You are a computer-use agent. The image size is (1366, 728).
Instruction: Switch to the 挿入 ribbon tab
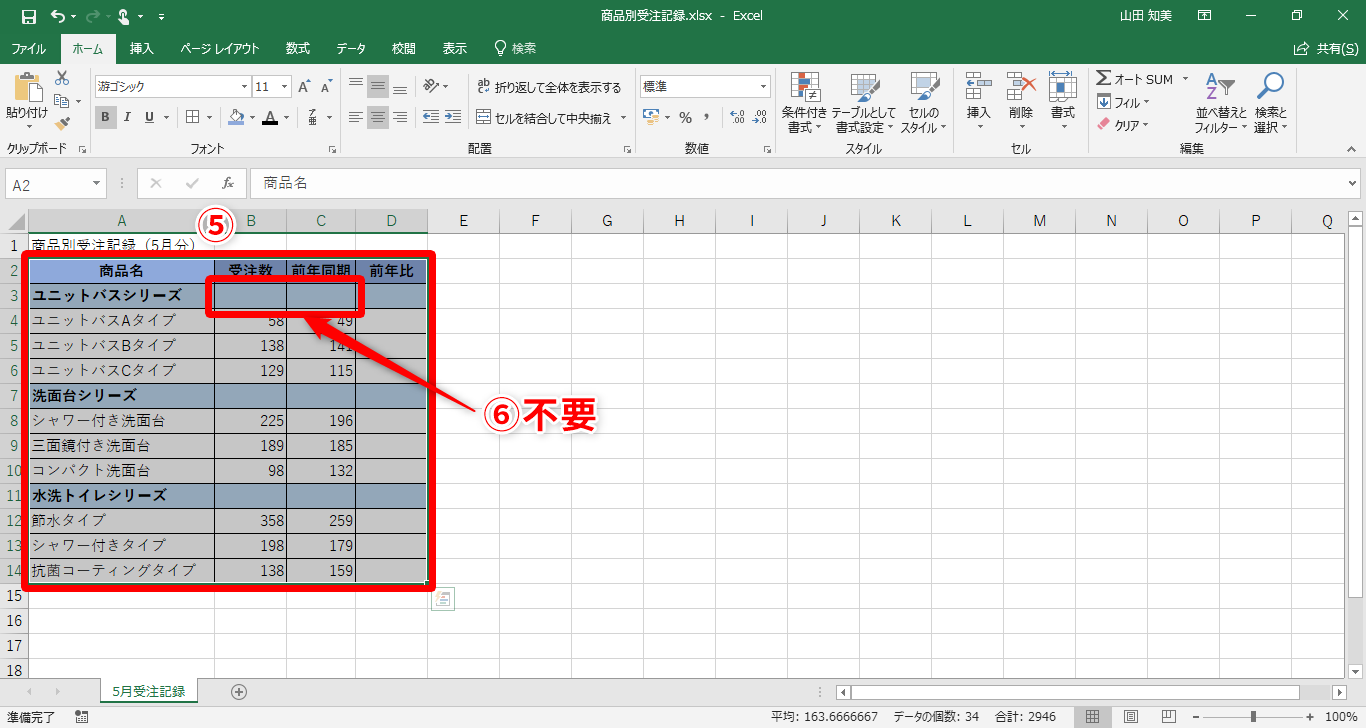[142, 48]
